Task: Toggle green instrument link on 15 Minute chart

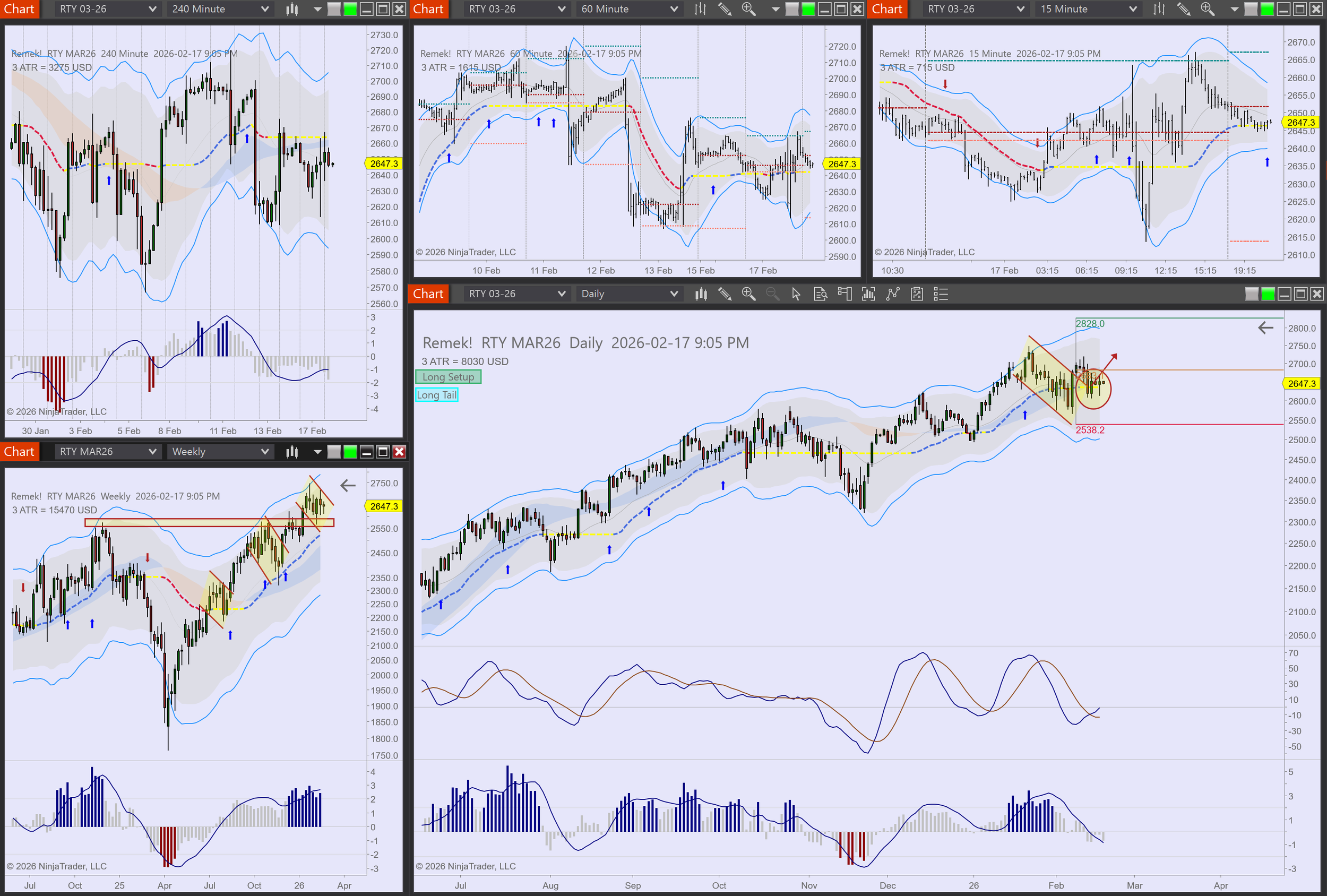Action: [1266, 9]
